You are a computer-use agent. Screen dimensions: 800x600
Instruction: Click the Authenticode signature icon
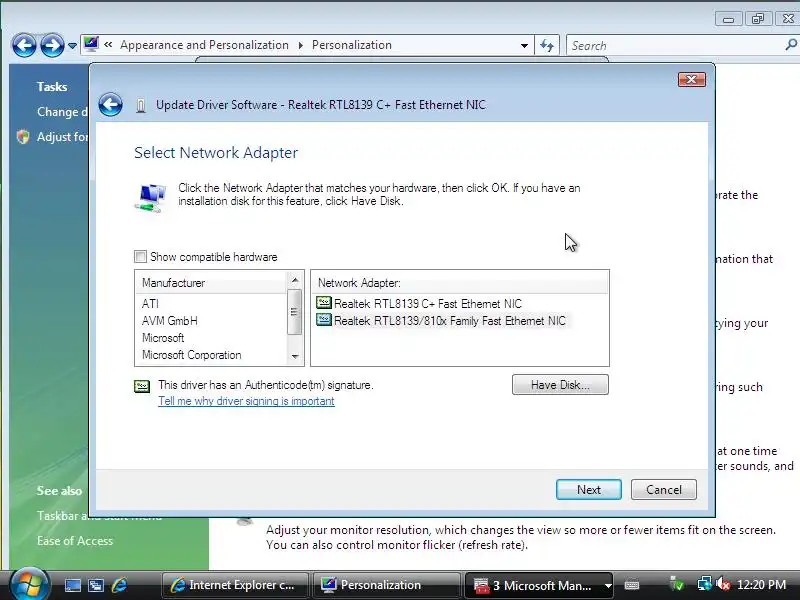(142, 386)
